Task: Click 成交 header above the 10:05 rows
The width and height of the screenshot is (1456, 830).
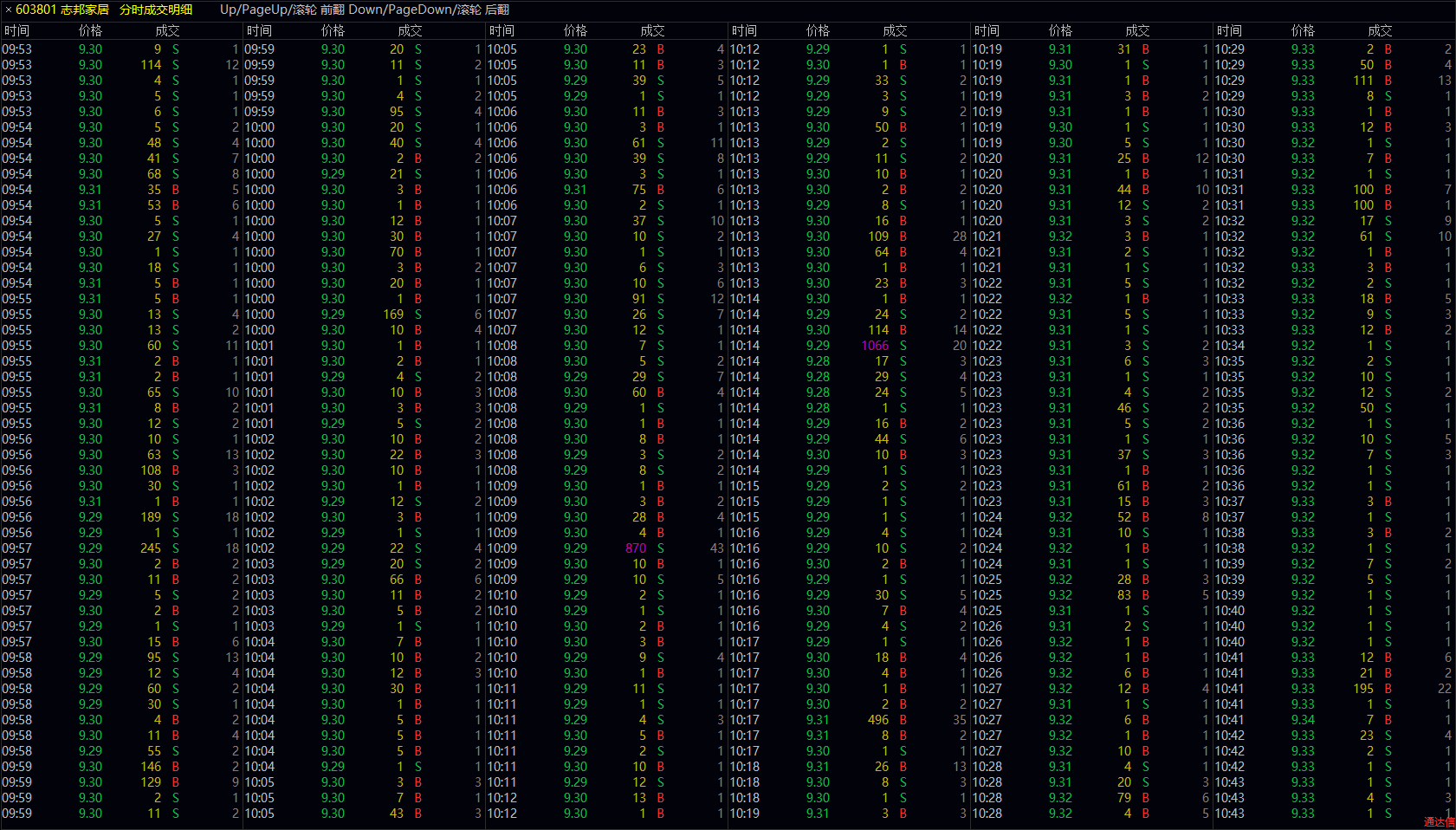Action: pos(651,30)
